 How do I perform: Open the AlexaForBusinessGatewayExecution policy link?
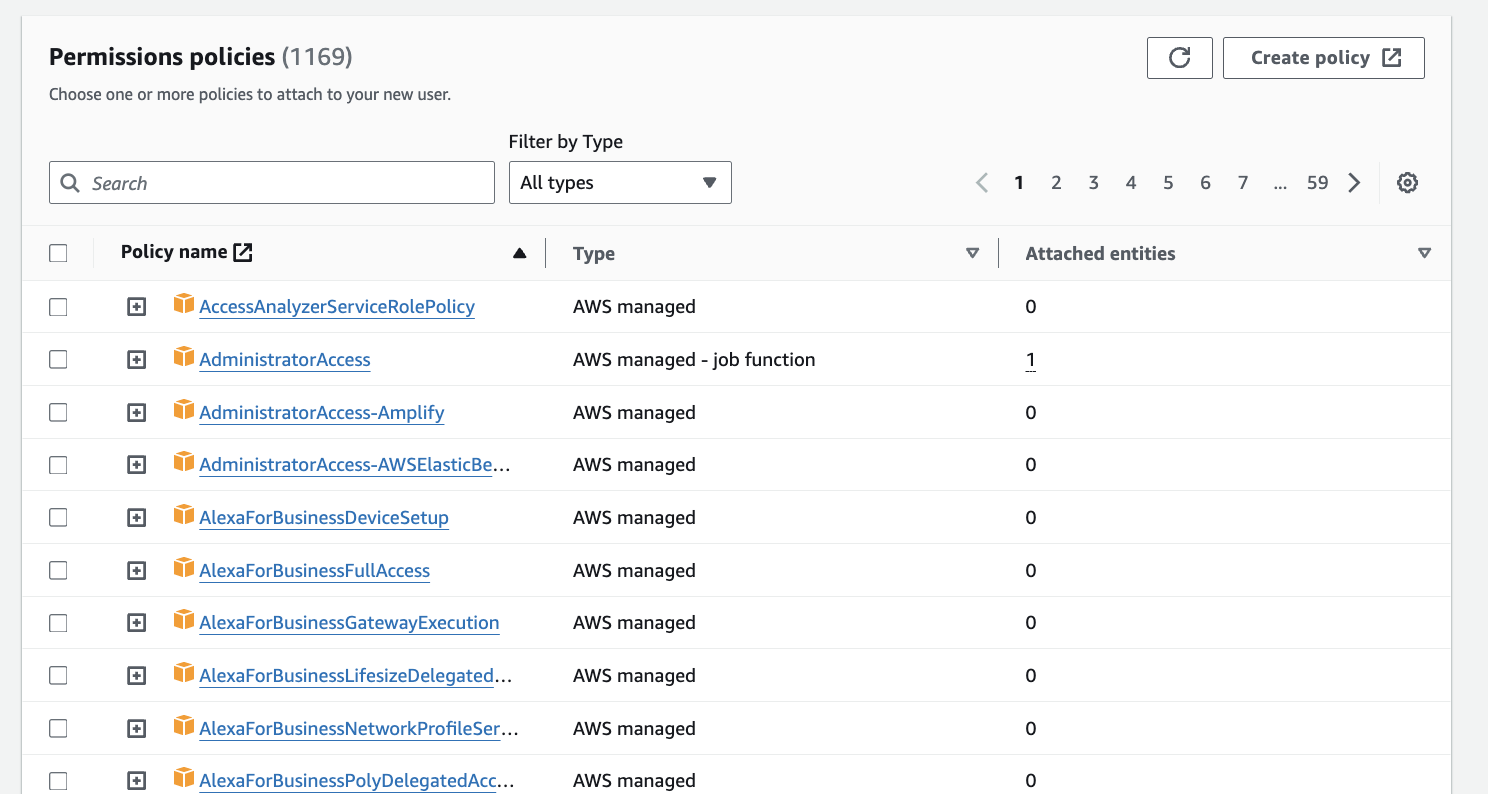coord(349,623)
